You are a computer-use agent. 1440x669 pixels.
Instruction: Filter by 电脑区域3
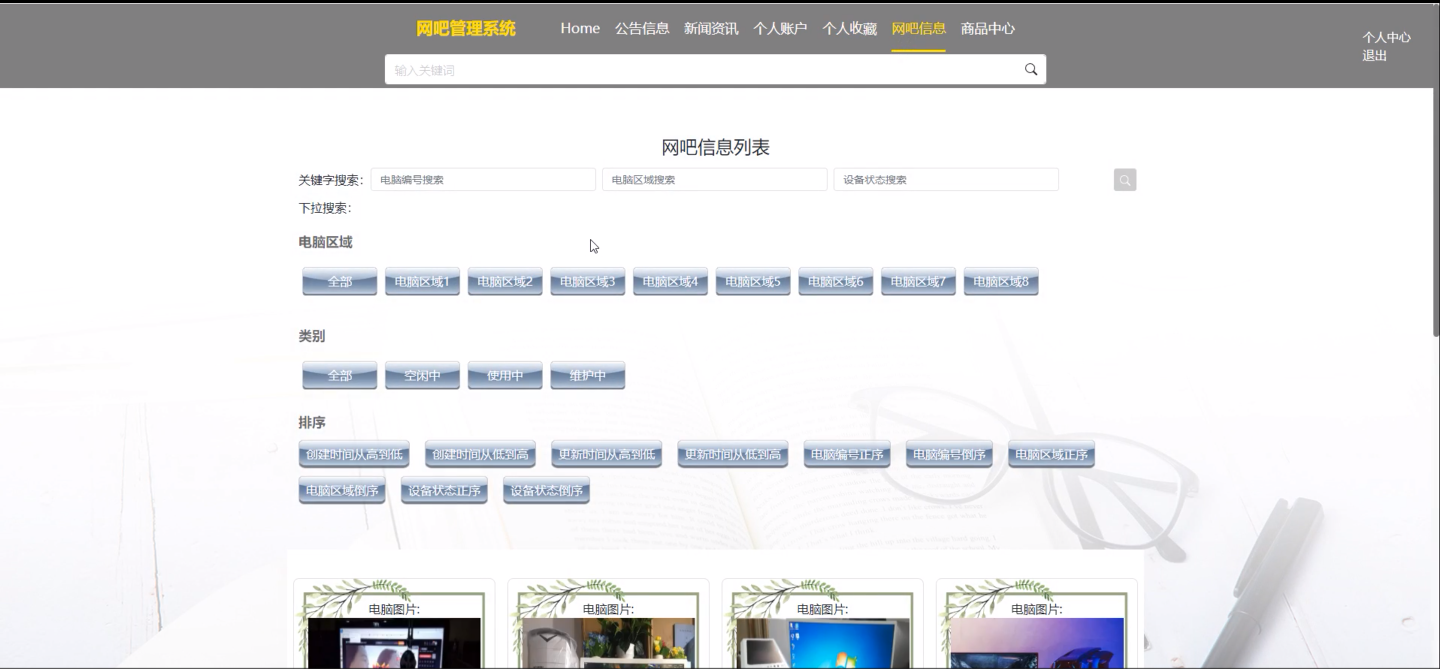588,282
